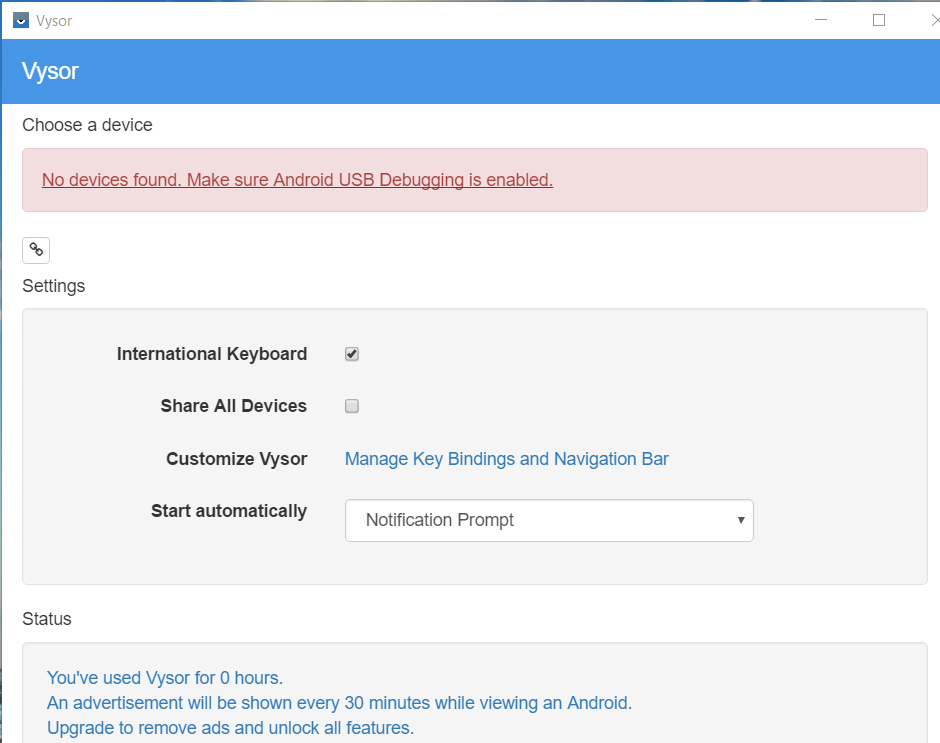This screenshot has width=940, height=743.
Task: Click the Vysor app icon in title bar
Action: pos(21,20)
